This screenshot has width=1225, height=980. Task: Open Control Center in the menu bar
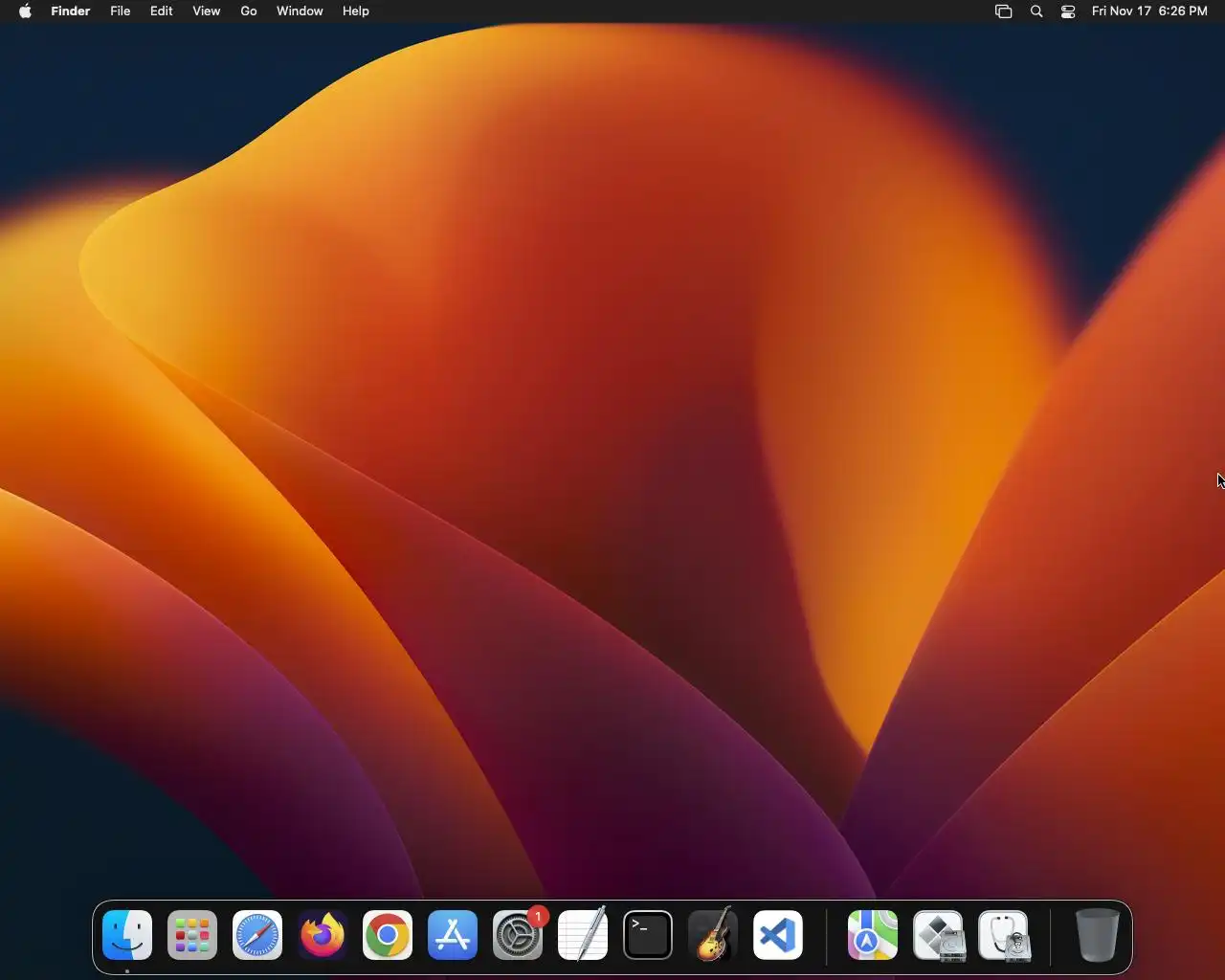click(1068, 11)
